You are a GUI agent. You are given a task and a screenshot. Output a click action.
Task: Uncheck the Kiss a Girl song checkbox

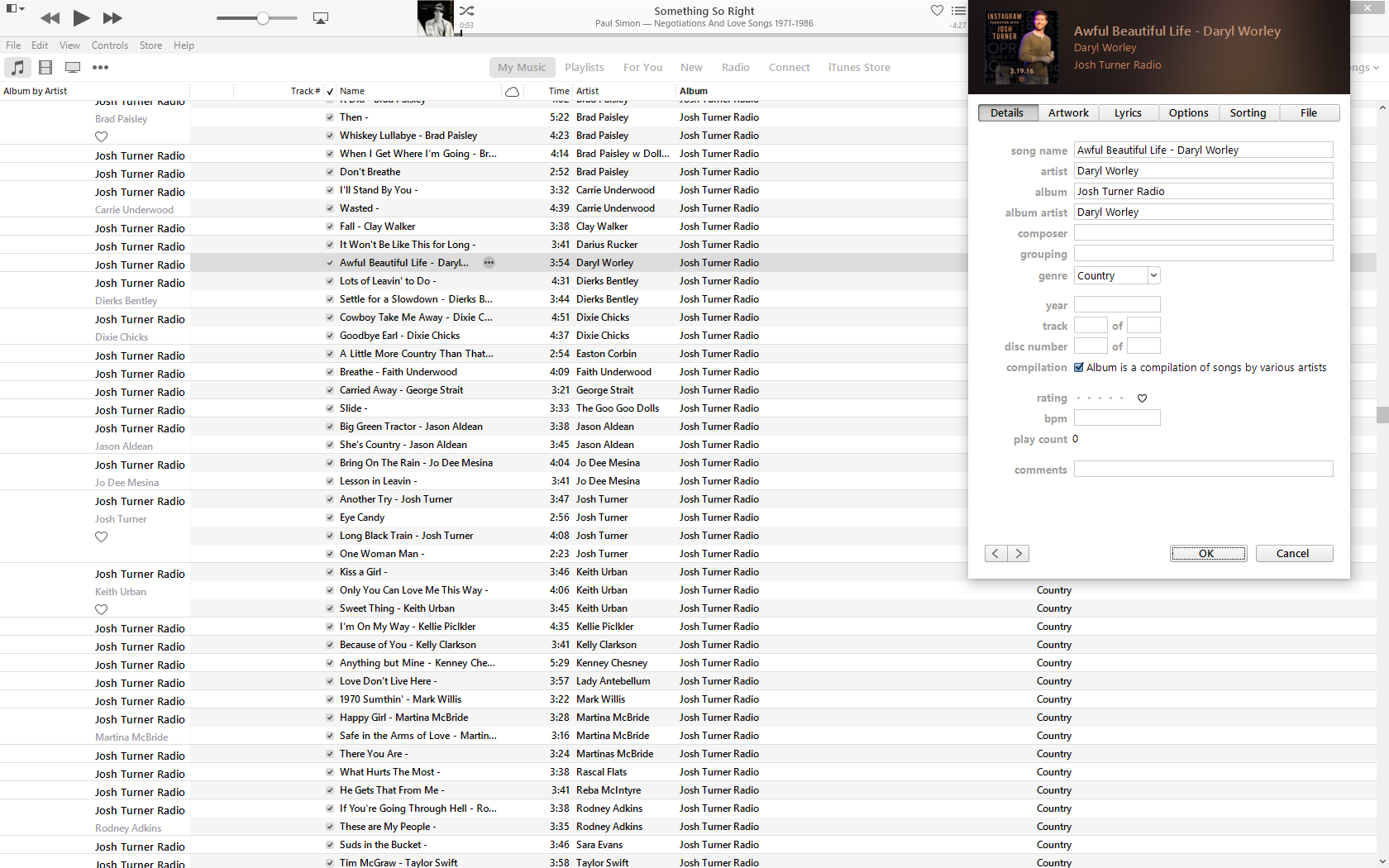pos(330,572)
